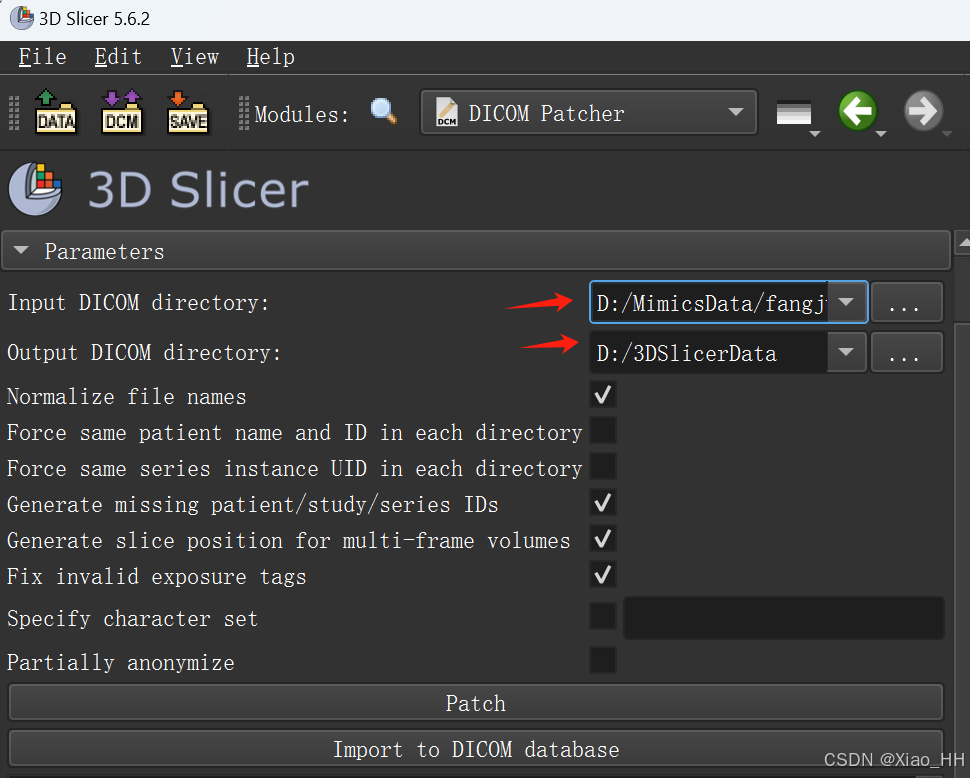This screenshot has width=970, height=778.
Task: Open the DCM load DICOM icon
Action: 122,112
